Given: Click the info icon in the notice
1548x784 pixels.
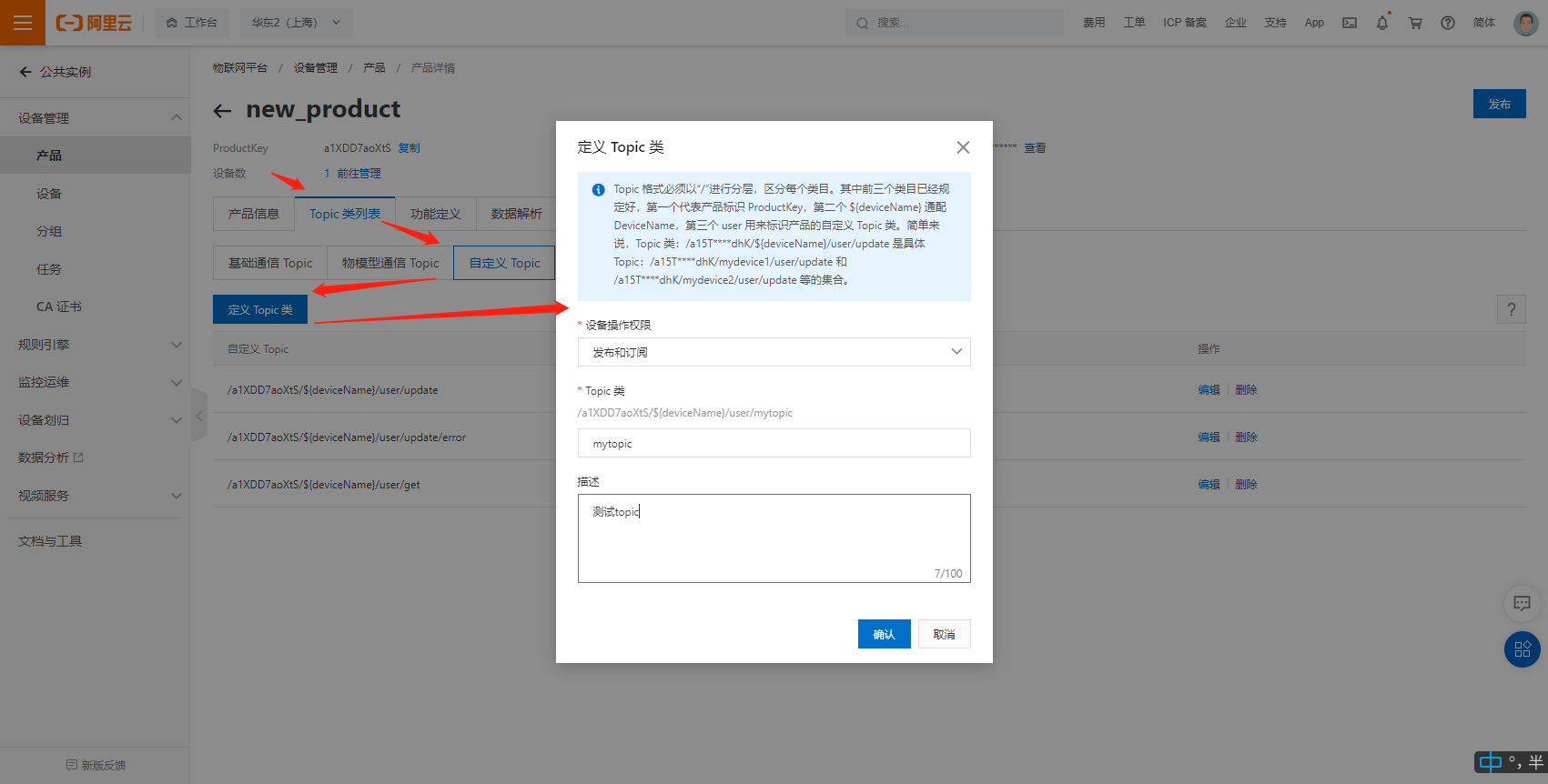Looking at the screenshot, I should 598,190.
